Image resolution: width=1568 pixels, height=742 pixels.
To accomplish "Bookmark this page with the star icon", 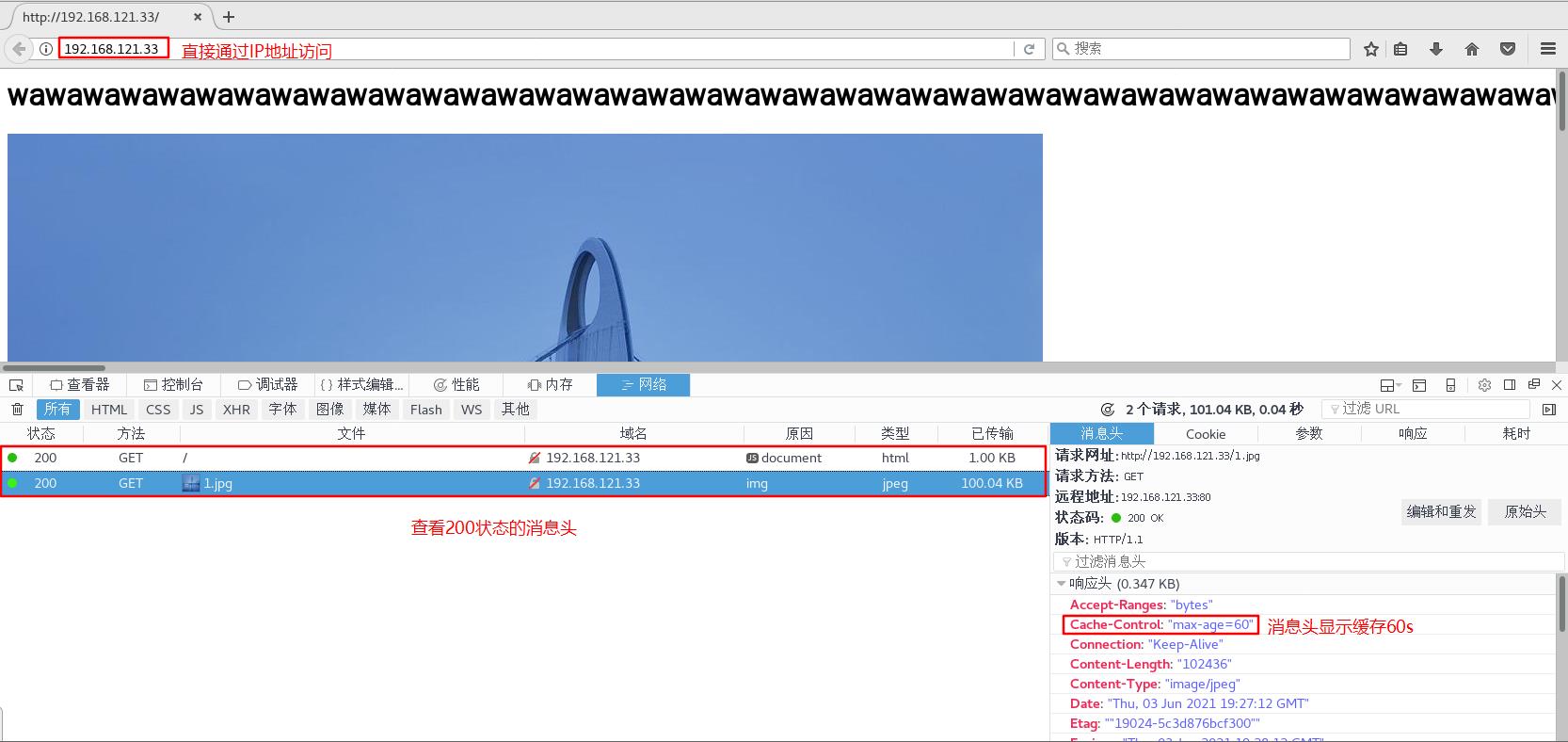I will click(x=1371, y=49).
